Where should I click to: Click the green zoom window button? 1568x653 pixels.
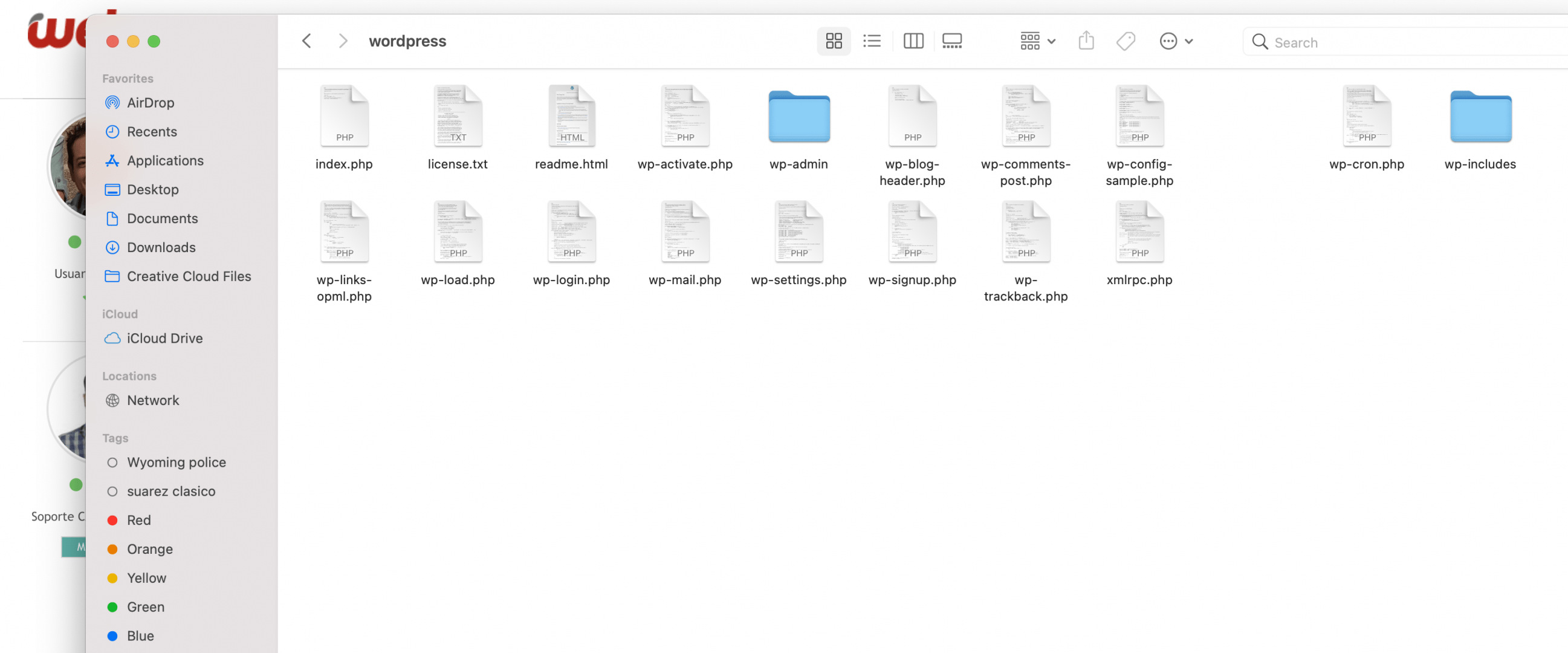click(x=154, y=41)
